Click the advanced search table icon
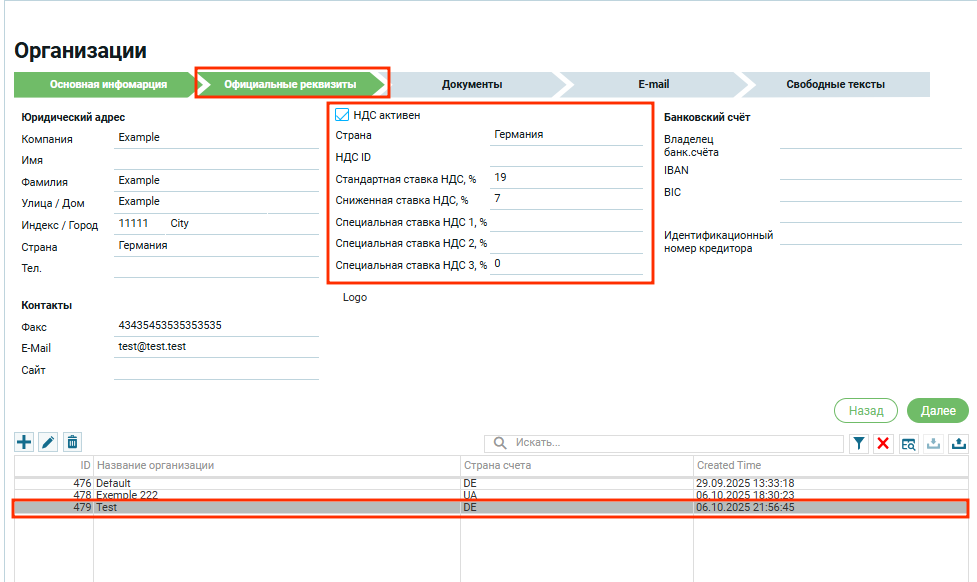 [908, 444]
